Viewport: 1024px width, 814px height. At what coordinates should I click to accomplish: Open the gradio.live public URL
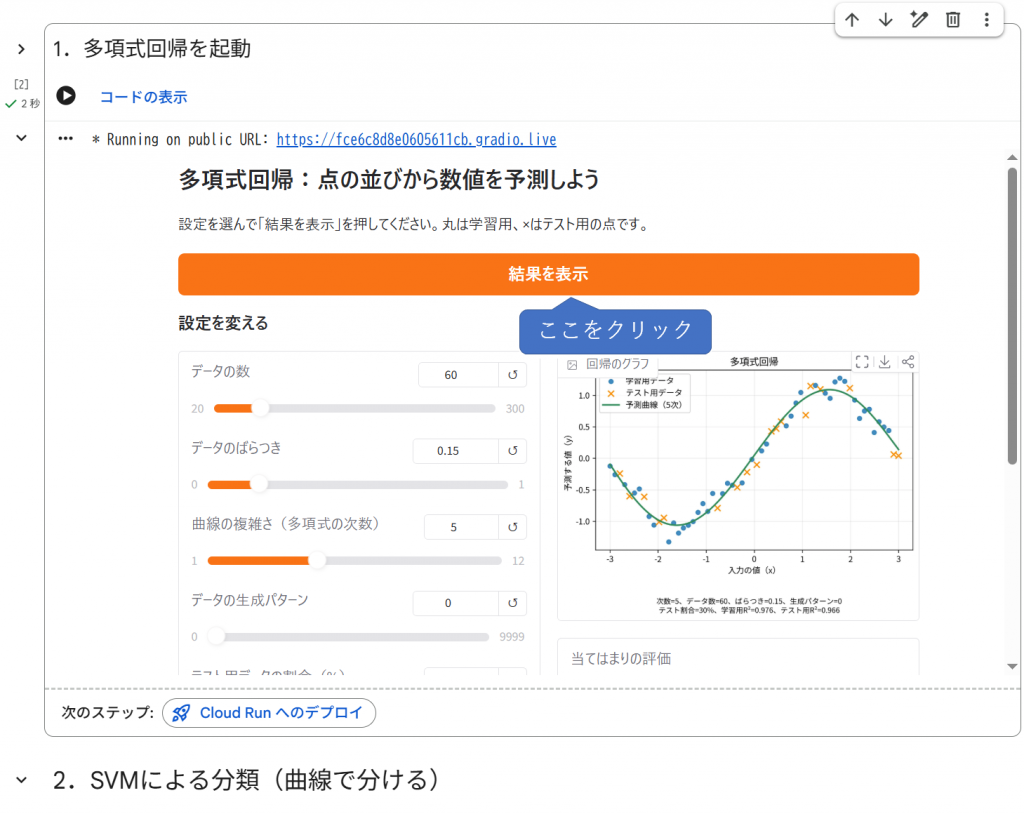pyautogui.click(x=416, y=139)
